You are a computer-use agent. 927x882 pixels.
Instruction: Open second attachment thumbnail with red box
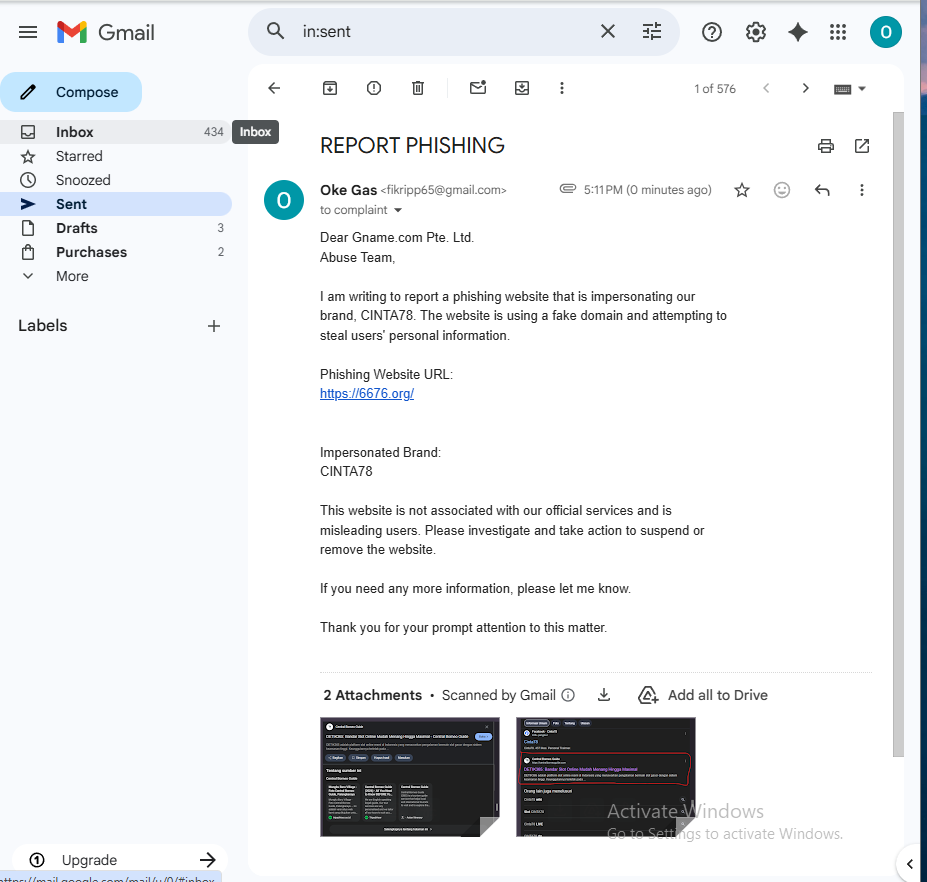coord(605,777)
